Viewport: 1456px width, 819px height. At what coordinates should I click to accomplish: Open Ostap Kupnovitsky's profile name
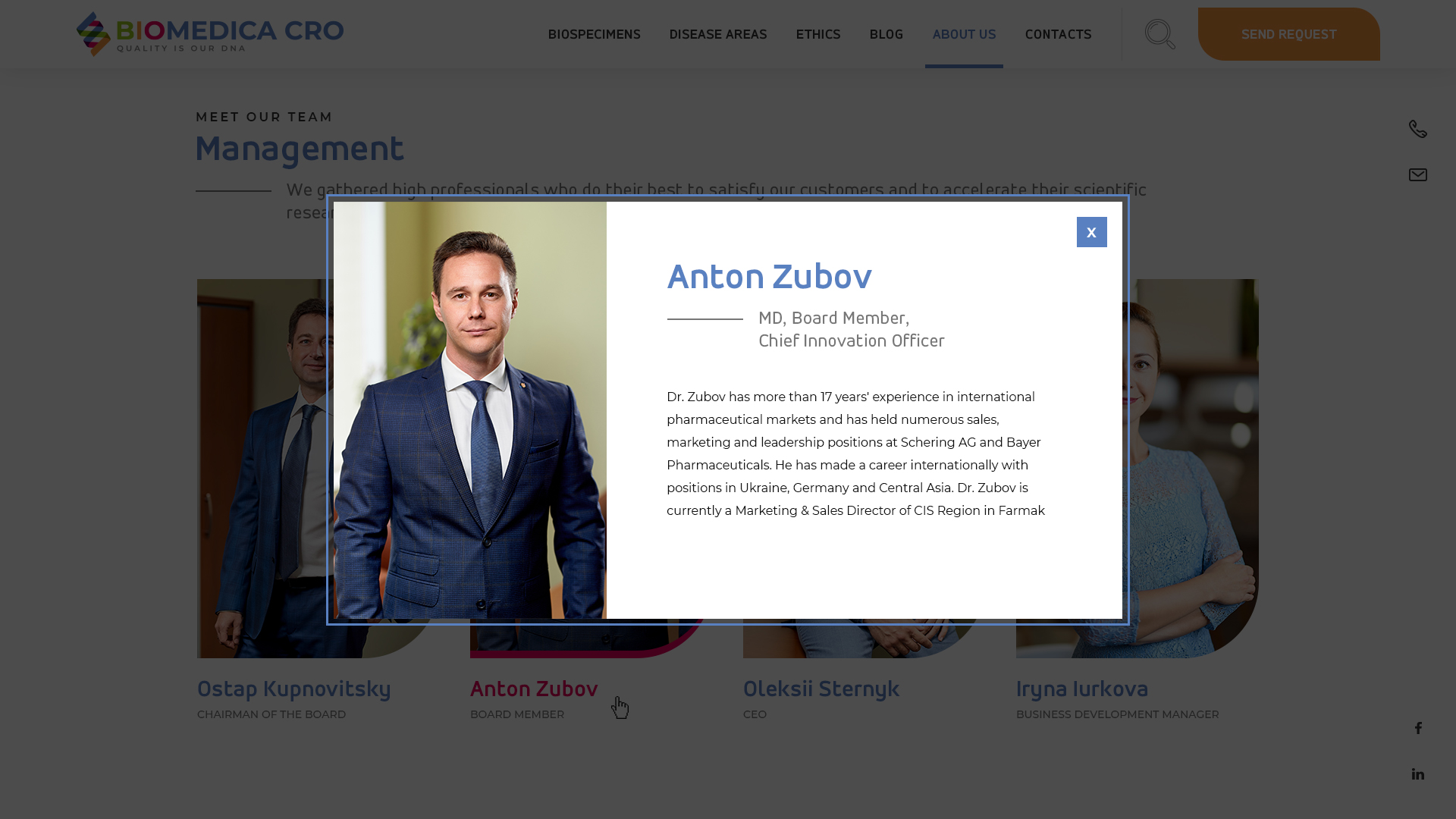[x=293, y=689]
